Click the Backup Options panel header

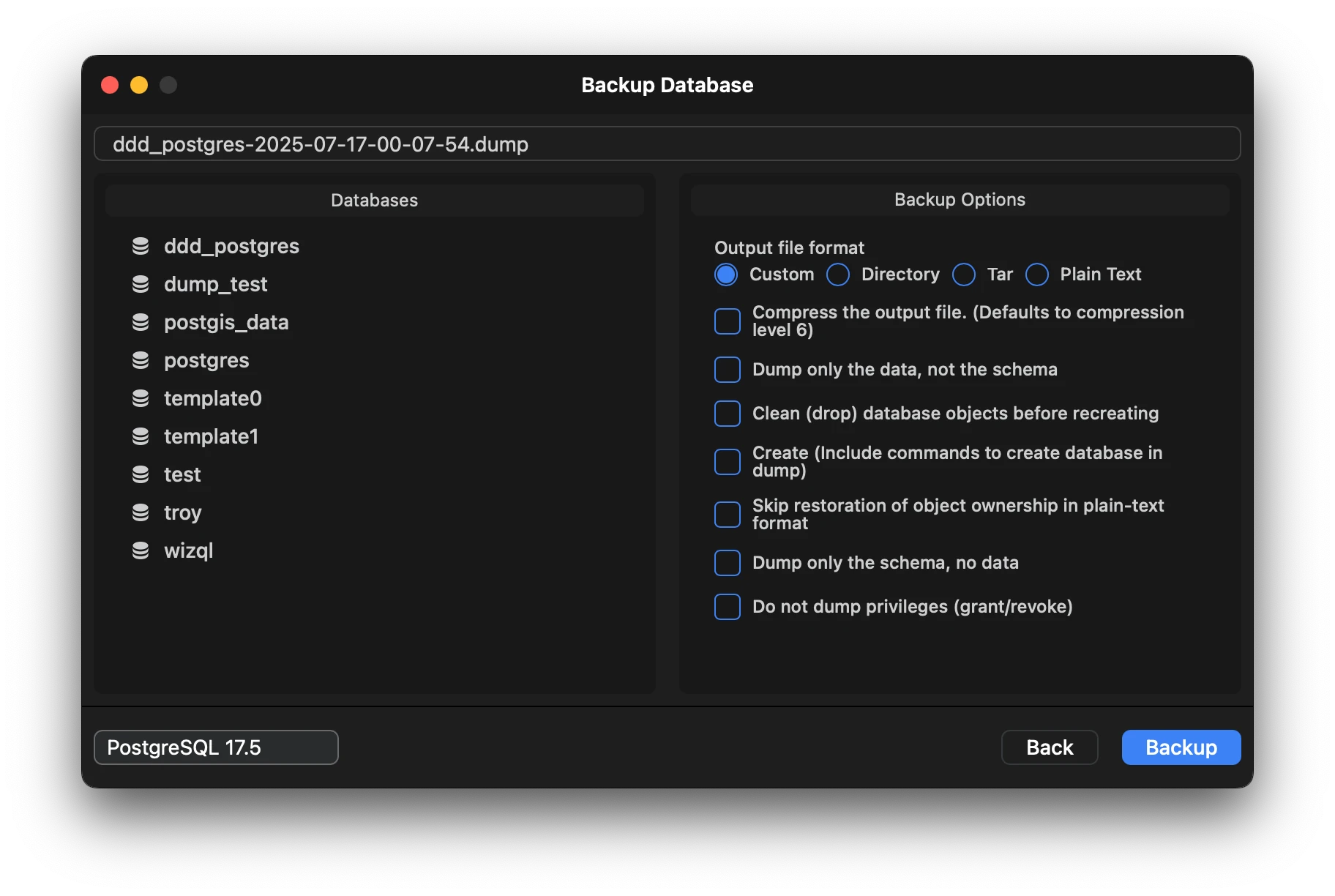pyautogui.click(x=960, y=200)
